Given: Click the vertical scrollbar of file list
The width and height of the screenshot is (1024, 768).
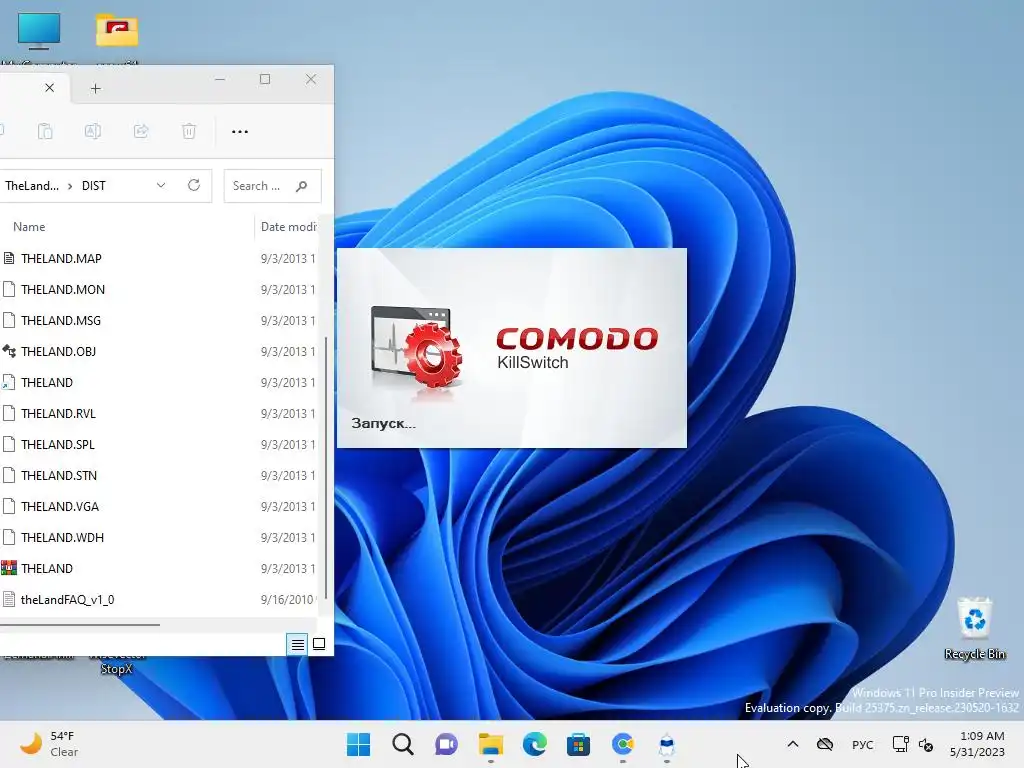Looking at the screenshot, I should coord(326,466).
